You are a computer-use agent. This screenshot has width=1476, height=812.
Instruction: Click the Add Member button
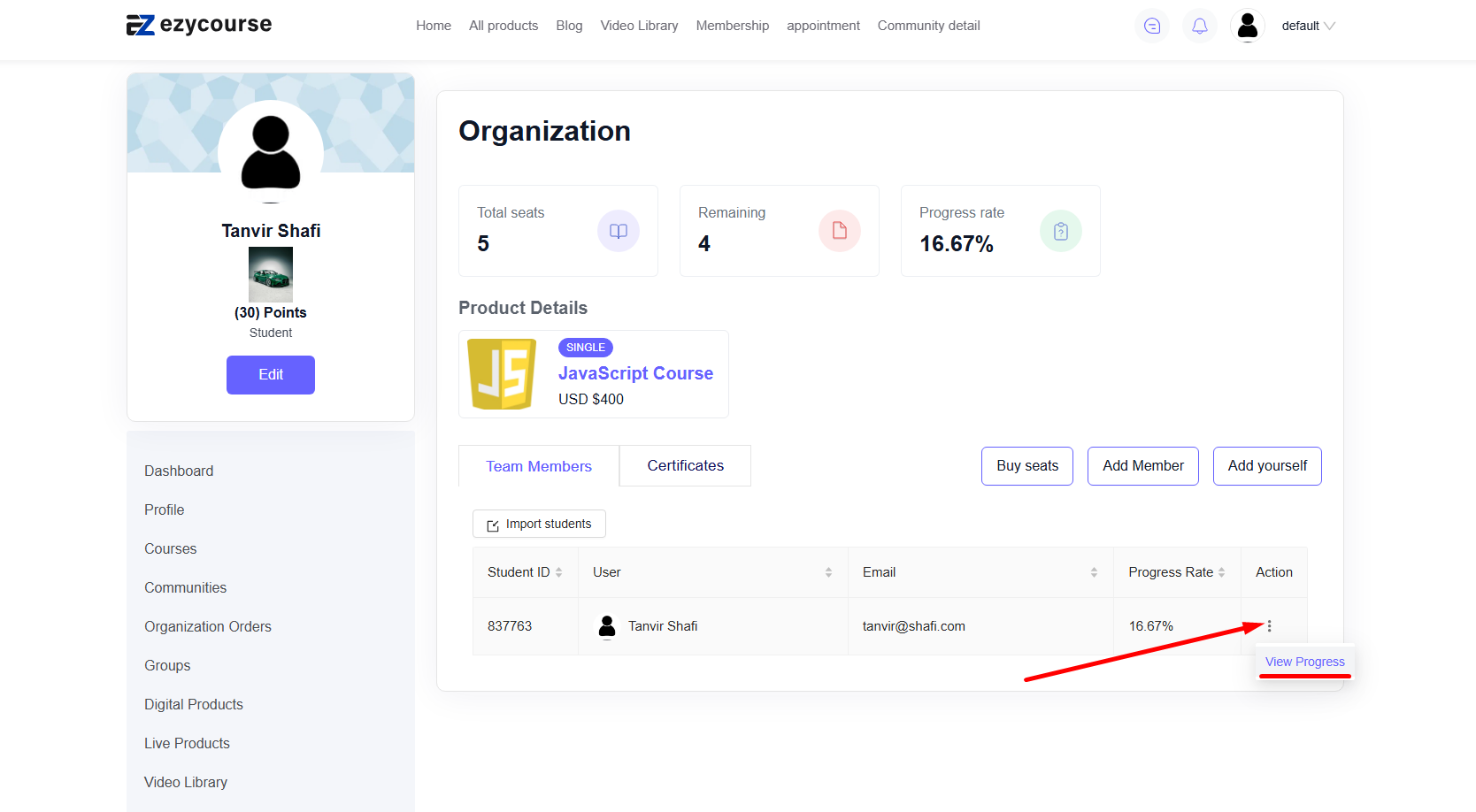(1142, 466)
